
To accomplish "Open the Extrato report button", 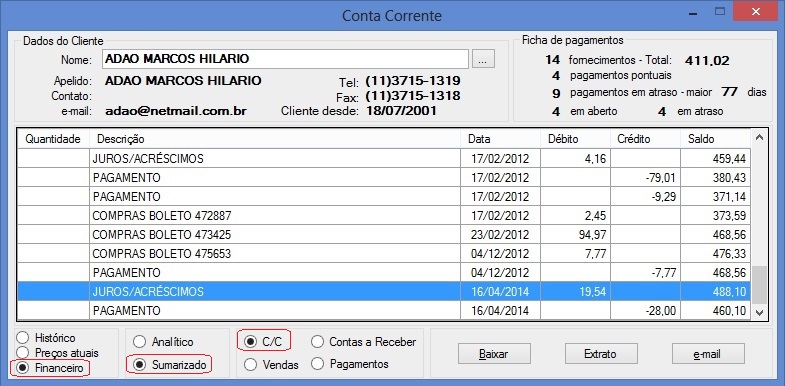I will pos(601,354).
